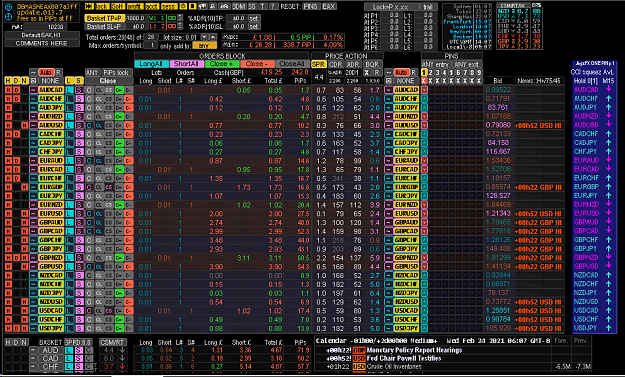Click the cyan L button for the CAD basket
625x377 pixels.
point(69,359)
